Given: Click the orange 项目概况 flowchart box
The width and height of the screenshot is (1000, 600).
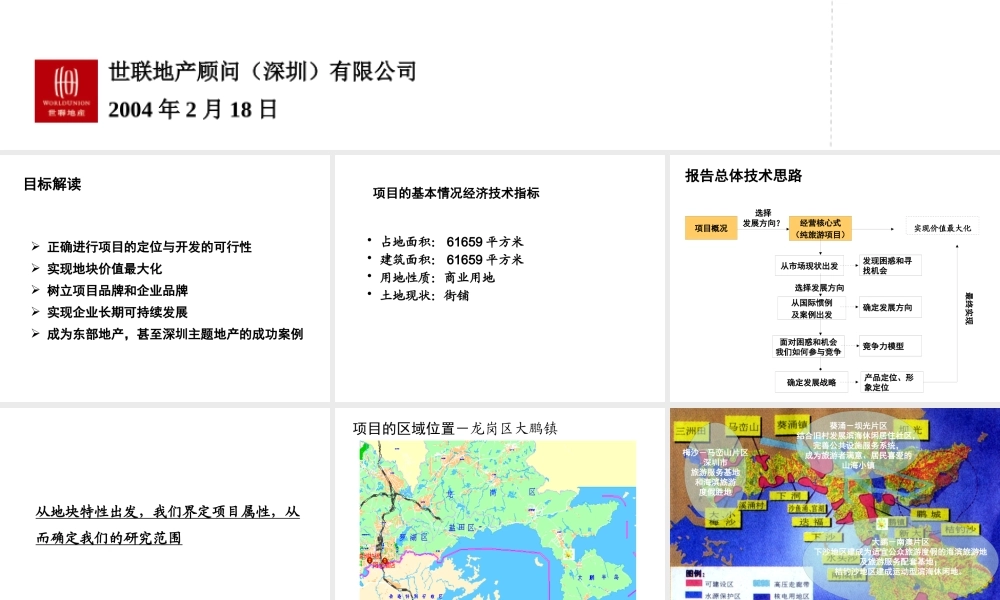Looking at the screenshot, I should click(x=711, y=228).
